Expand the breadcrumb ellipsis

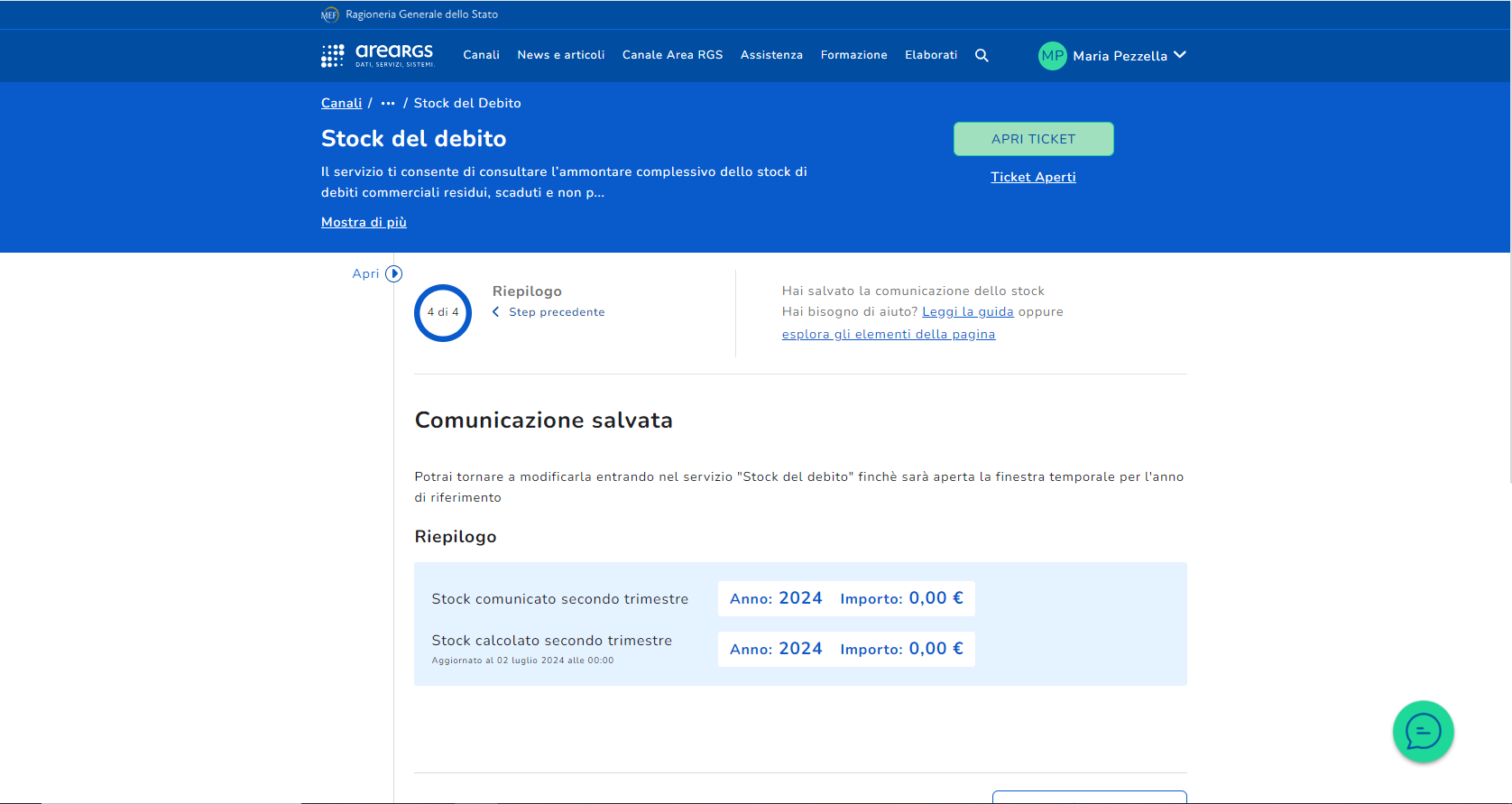click(x=388, y=104)
